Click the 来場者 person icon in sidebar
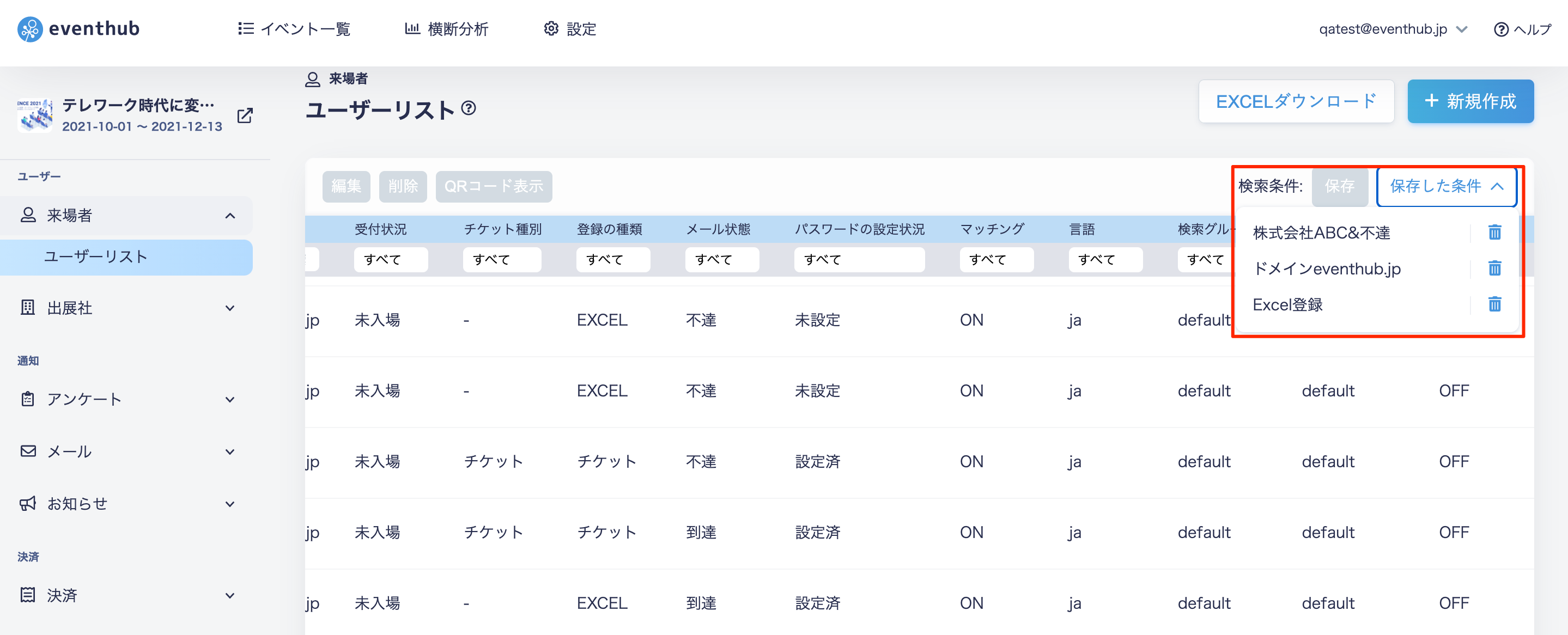The image size is (1568, 635). click(x=28, y=215)
